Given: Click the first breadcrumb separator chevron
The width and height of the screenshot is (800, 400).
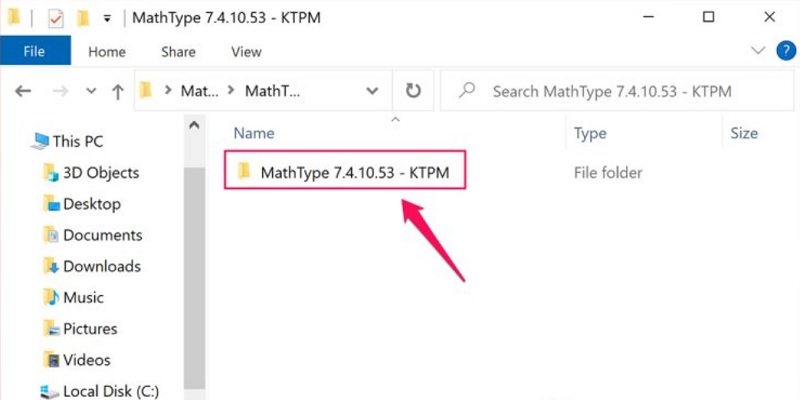Looking at the screenshot, I should [167, 91].
